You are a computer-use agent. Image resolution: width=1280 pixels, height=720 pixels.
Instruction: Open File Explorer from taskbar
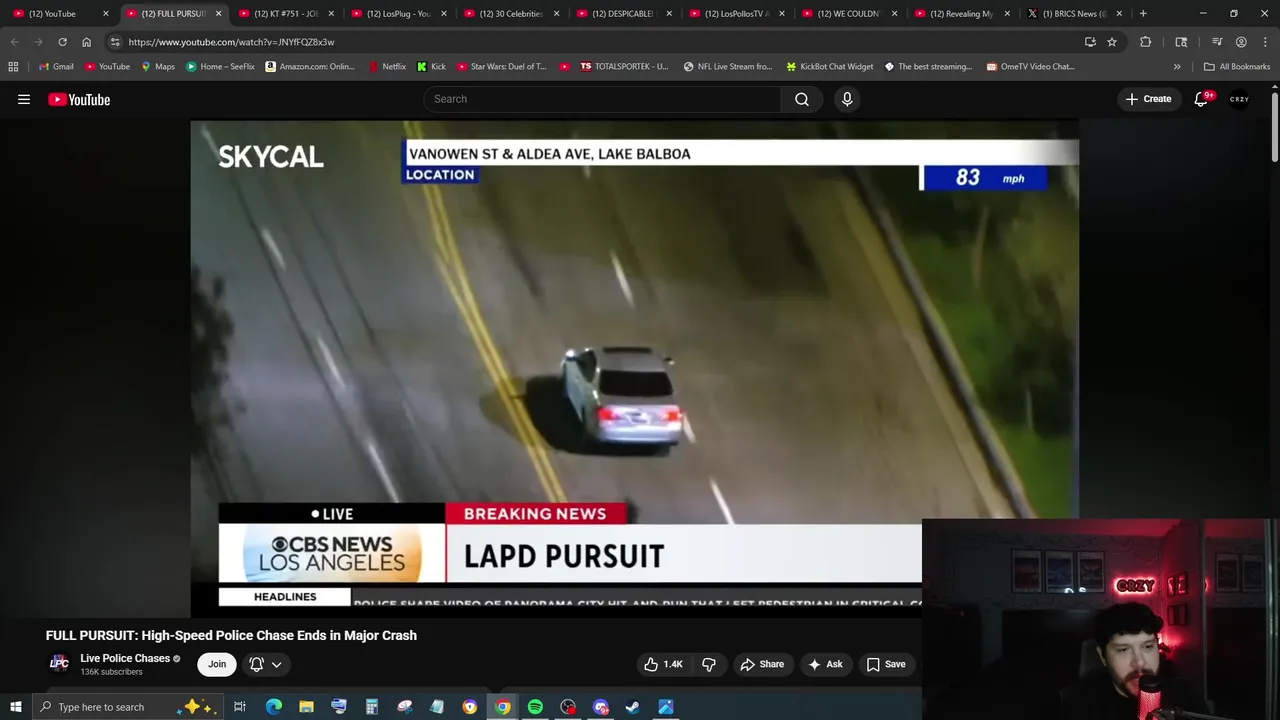tap(306, 707)
